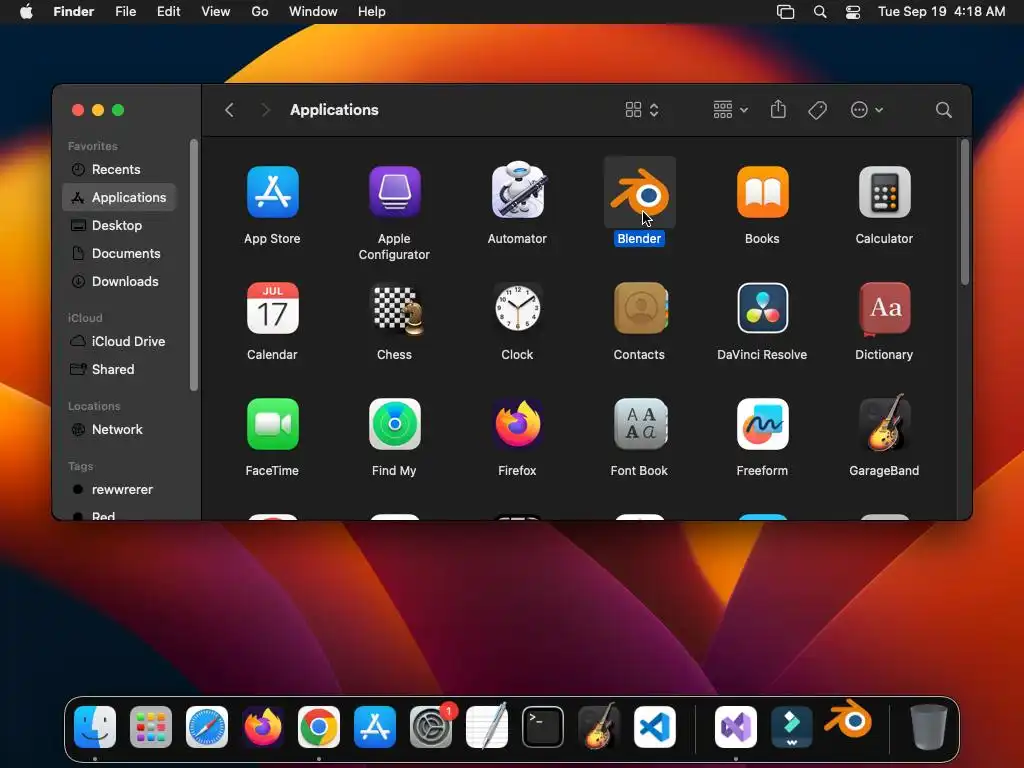This screenshot has height=768, width=1024.
Task: Open the icon view switcher dropdown
Action: click(x=642, y=110)
